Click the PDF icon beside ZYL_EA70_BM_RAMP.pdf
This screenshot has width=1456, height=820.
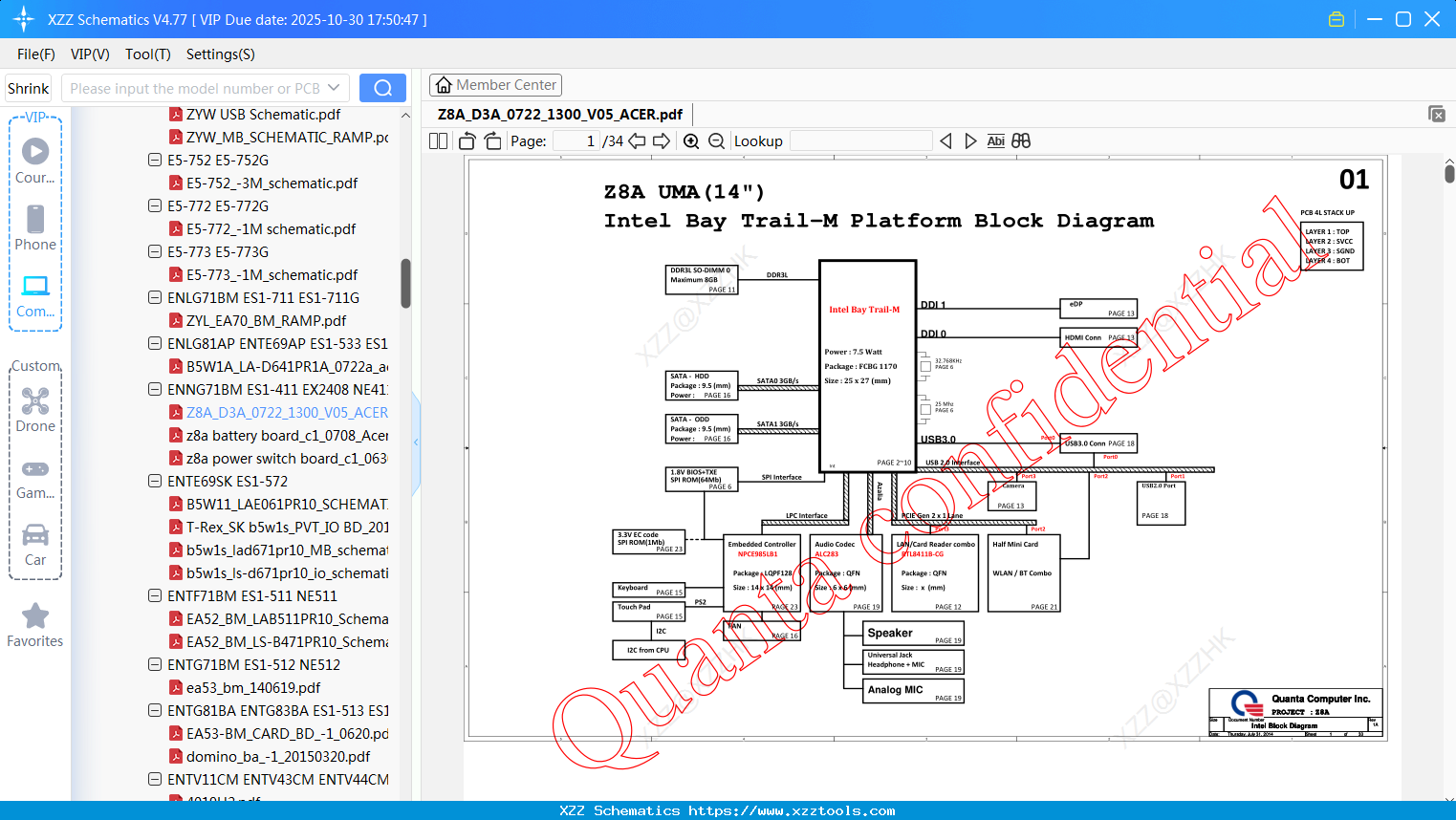[x=176, y=321]
